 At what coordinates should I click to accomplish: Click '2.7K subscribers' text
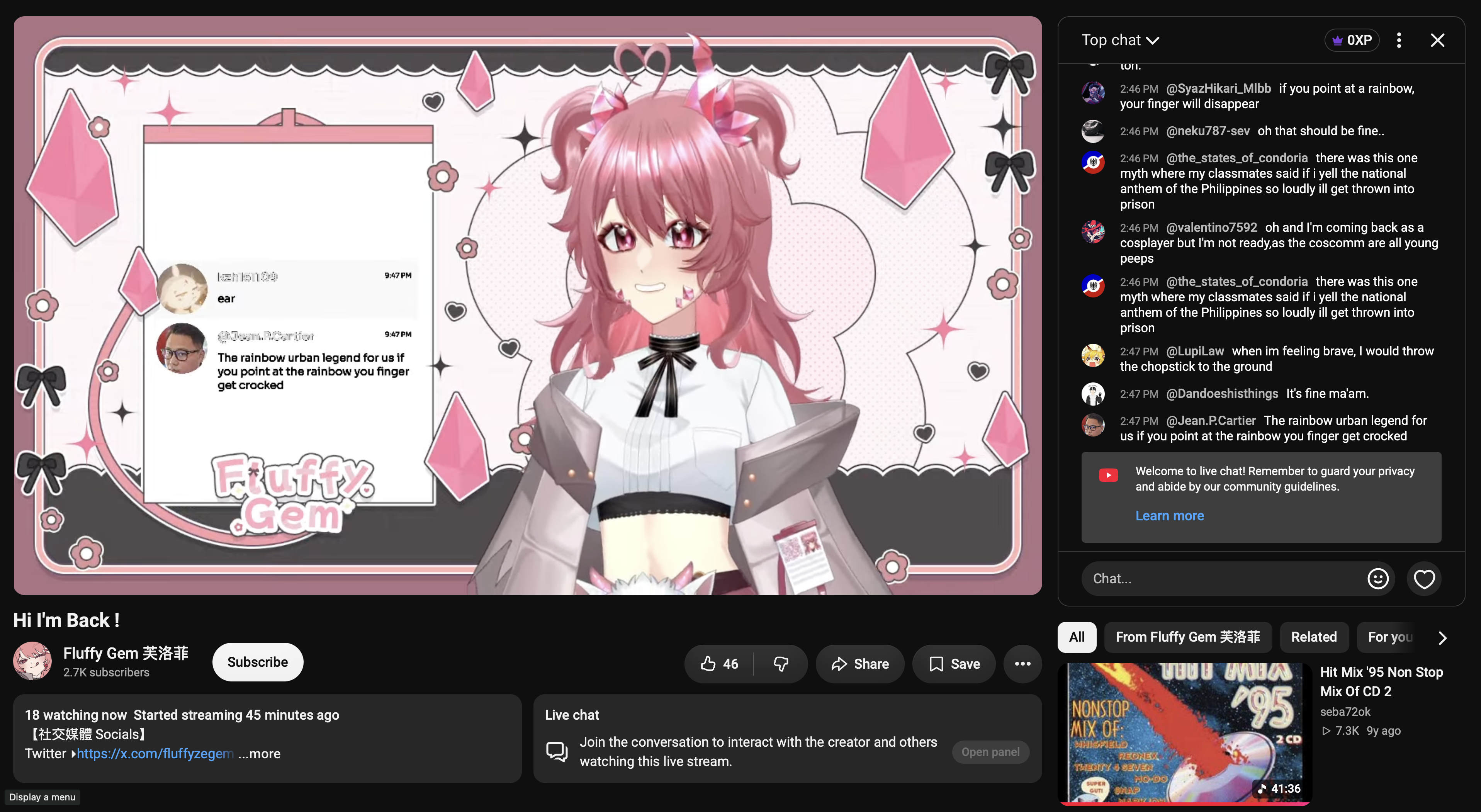point(106,672)
